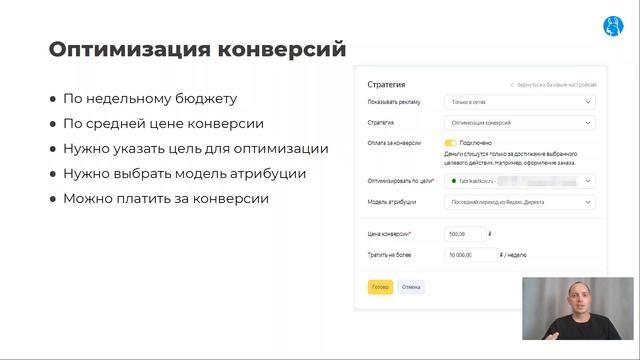Click the 'Оптимизировать по цели' field label
Image resolution: width=640 pixels, height=360 pixels.
coord(401,181)
